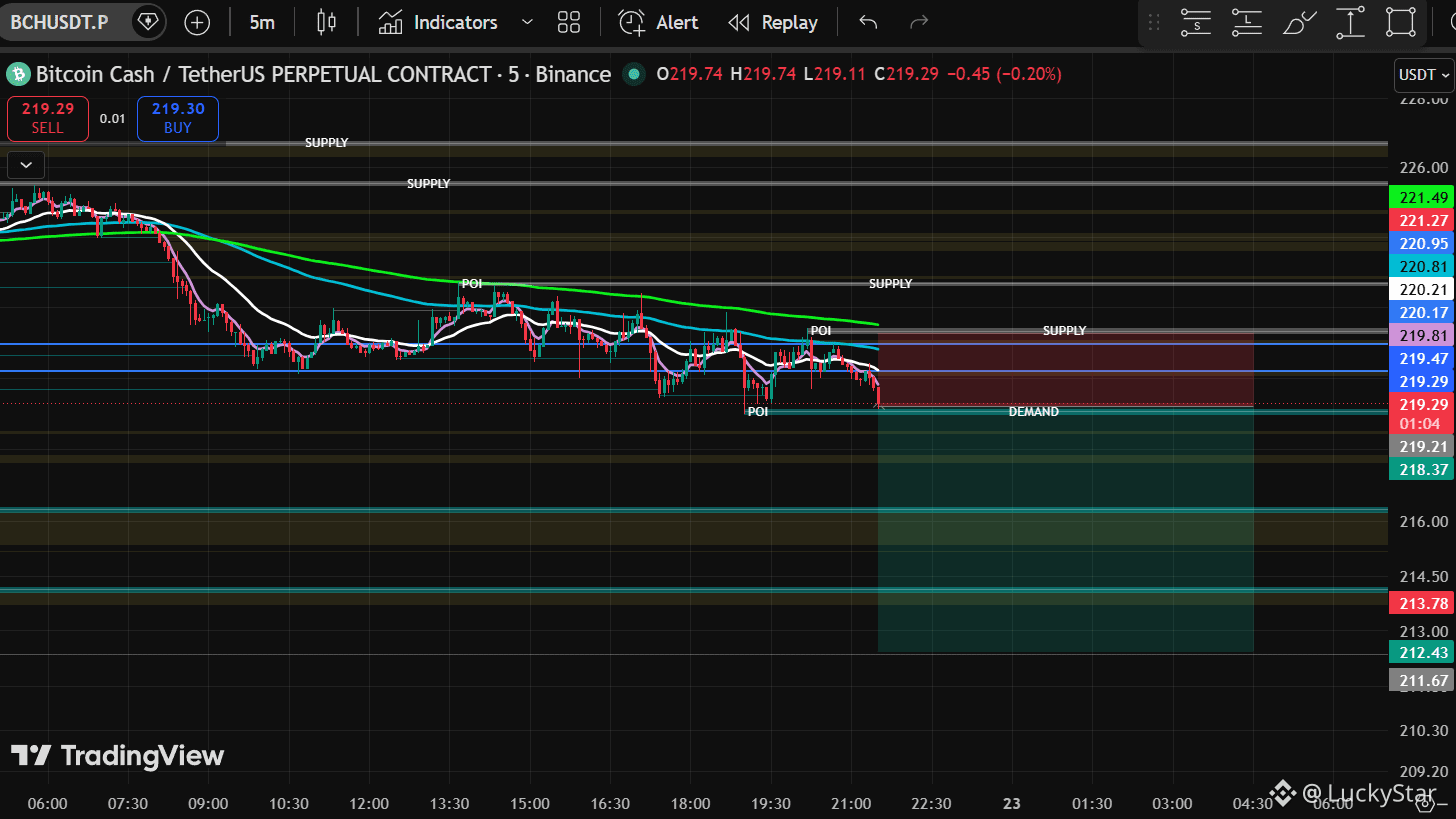The height and width of the screenshot is (819, 1456).
Task: Click the purple 219.81 price label
Action: [x=1421, y=335]
